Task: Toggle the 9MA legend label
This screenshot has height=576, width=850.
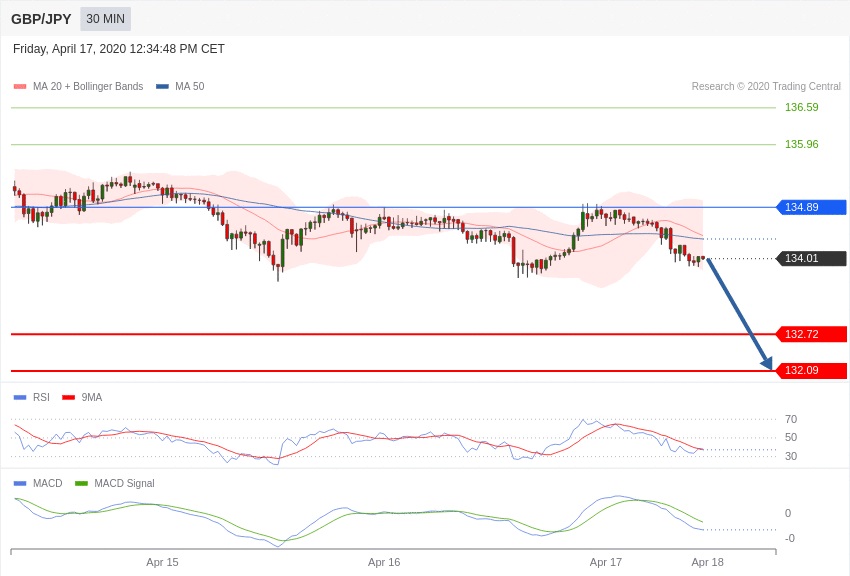Action: click(92, 397)
